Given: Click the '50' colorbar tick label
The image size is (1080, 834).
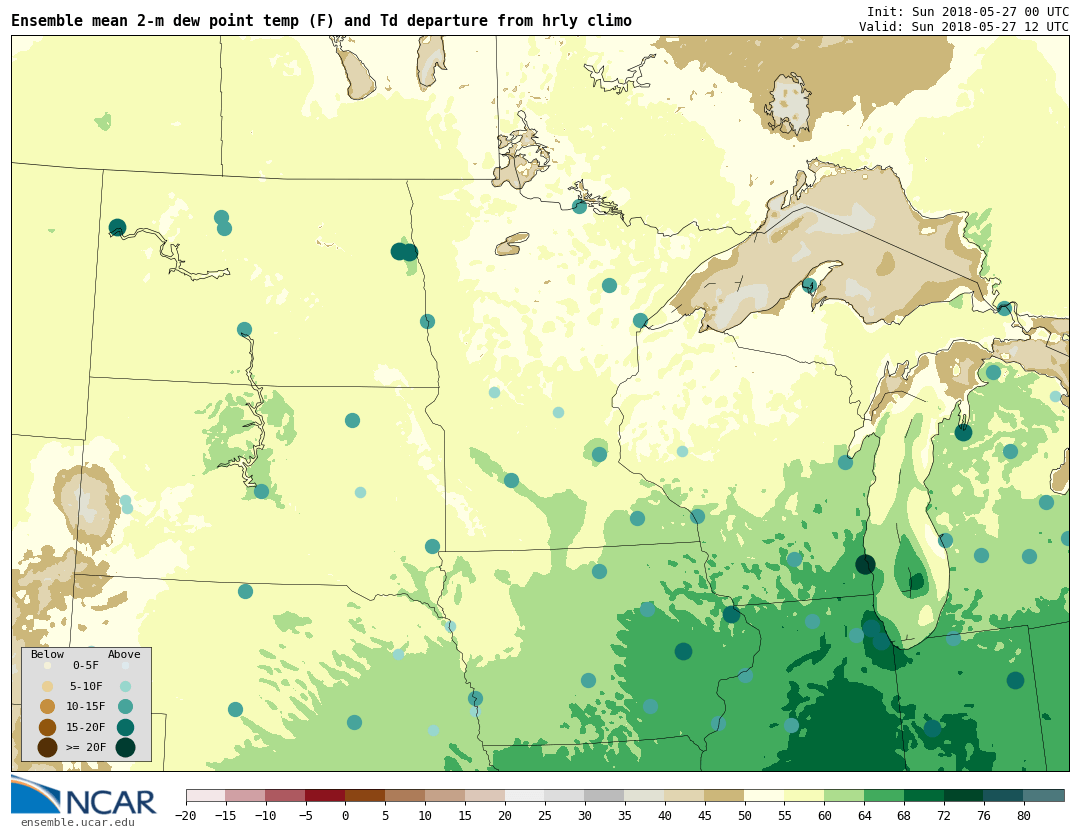Looking at the screenshot, I should point(745,815).
